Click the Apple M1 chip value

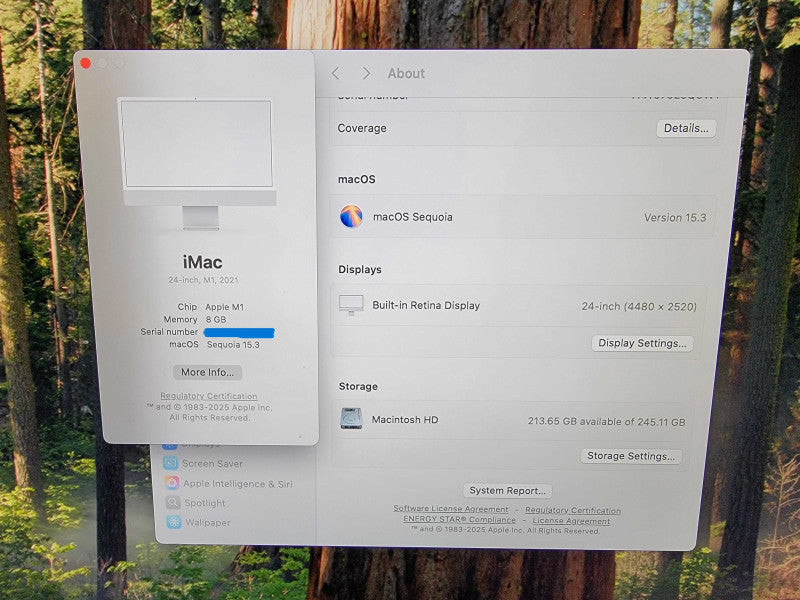(224, 307)
